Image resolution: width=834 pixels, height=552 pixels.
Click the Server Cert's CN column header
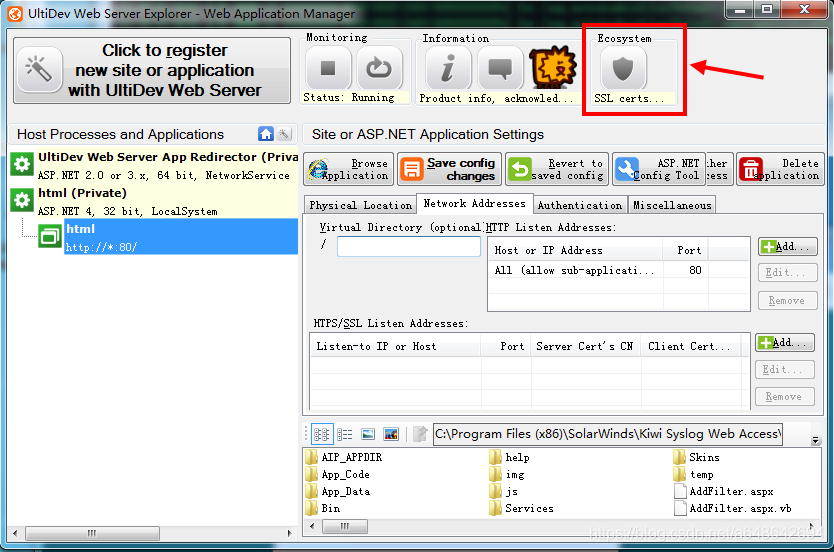(586, 347)
